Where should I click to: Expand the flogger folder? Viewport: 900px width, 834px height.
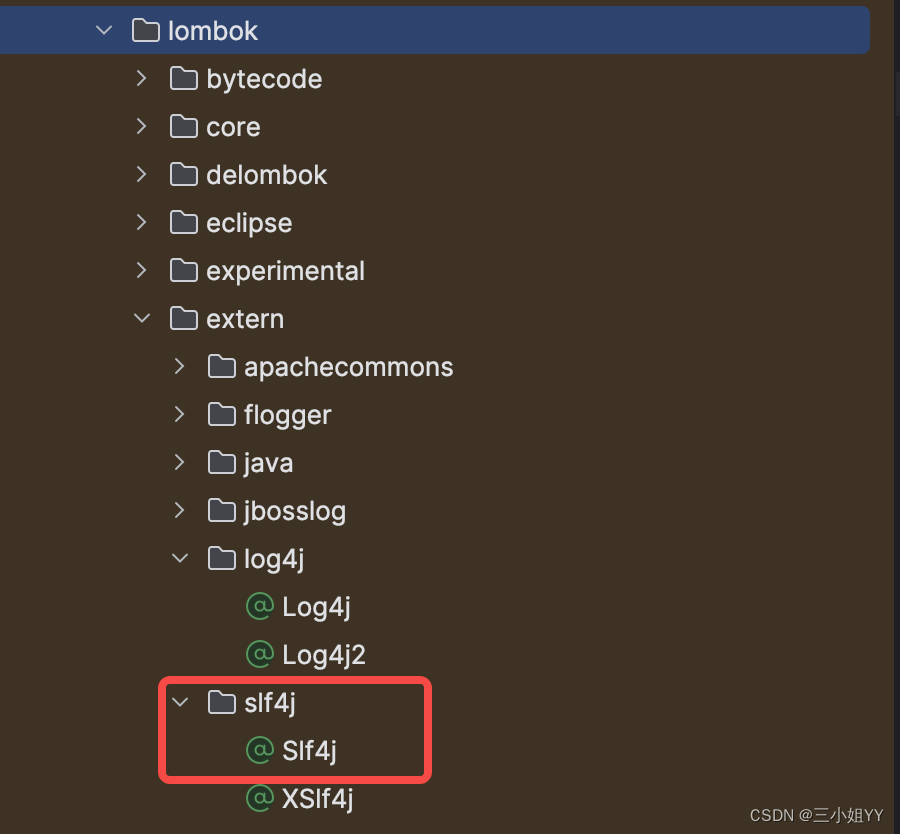(180, 414)
